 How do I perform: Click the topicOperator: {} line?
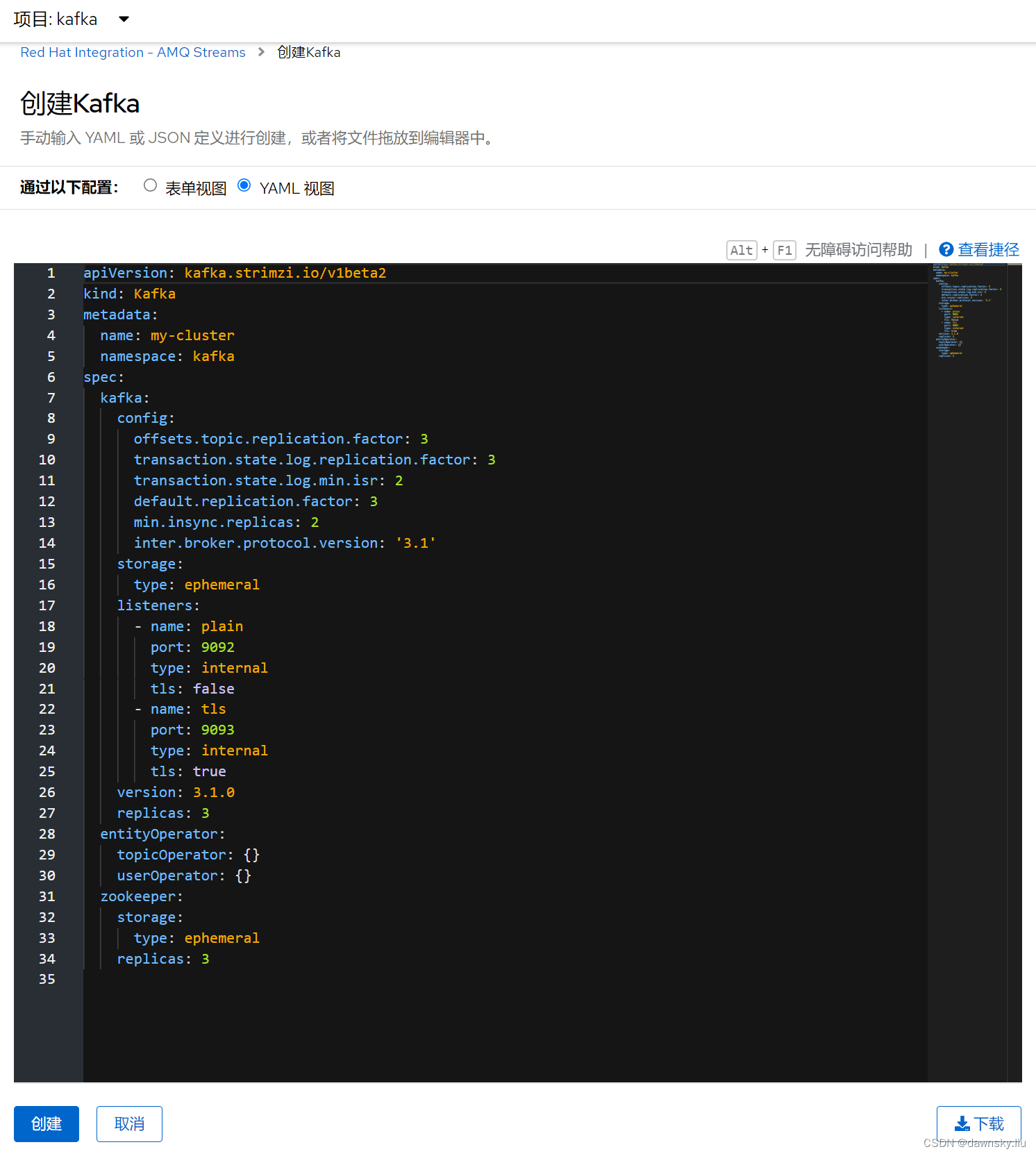coord(188,855)
